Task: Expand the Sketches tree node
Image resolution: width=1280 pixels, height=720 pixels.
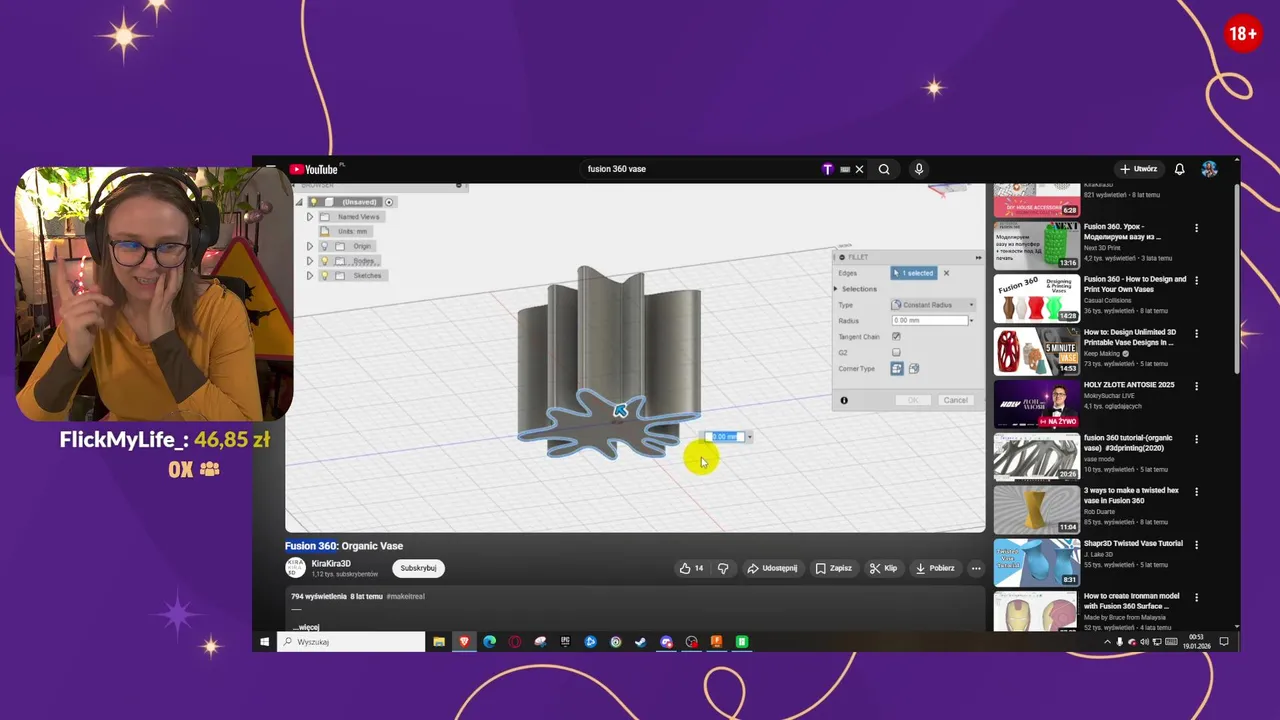Action: [x=310, y=275]
